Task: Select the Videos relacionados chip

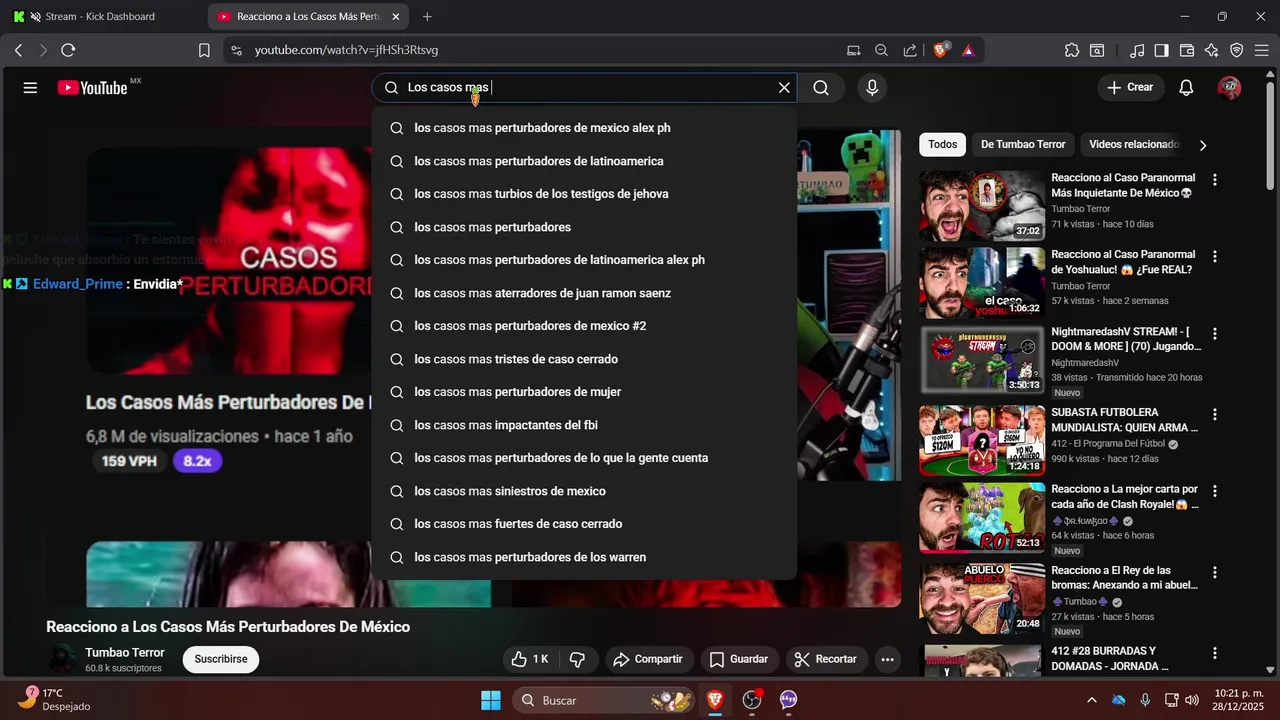Action: point(1134,144)
